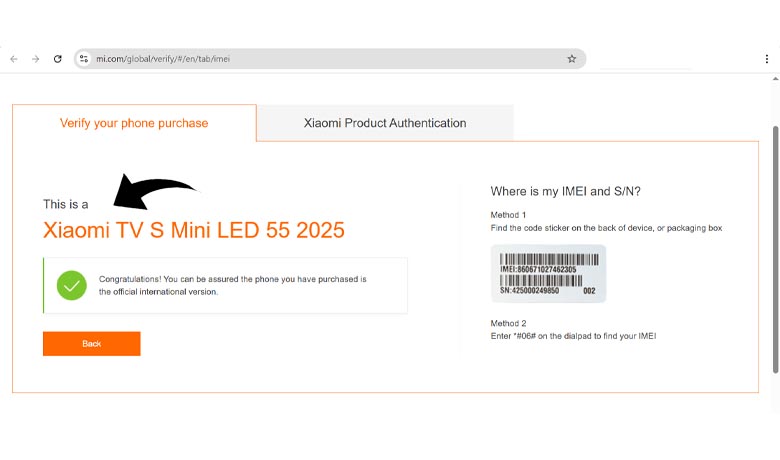Click the green checkmark success icon
The image size is (780, 460).
[x=71, y=285]
